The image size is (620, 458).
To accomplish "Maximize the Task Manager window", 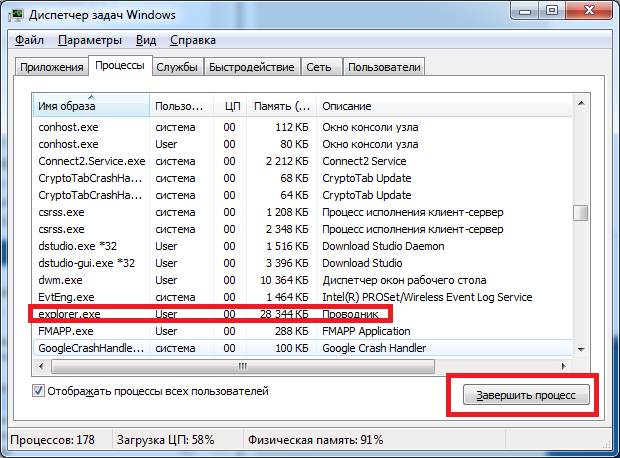I will pyautogui.click(x=552, y=11).
